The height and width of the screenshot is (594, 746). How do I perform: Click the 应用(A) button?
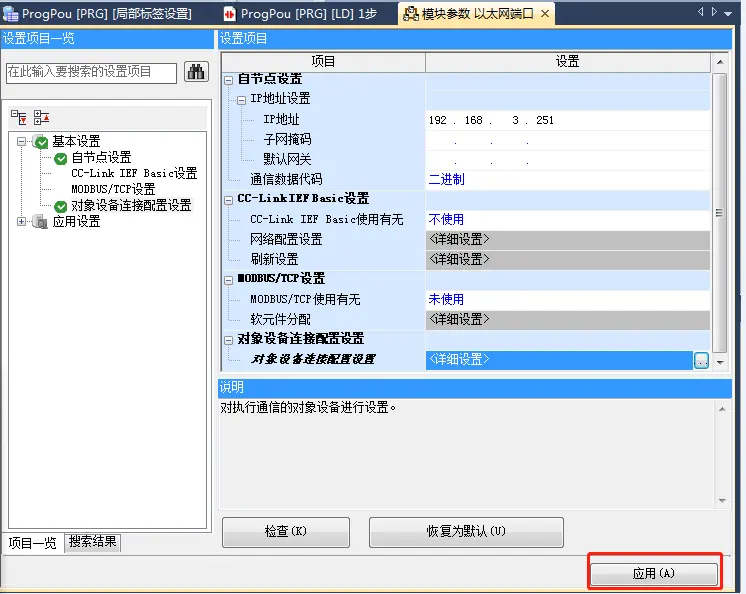point(654,574)
